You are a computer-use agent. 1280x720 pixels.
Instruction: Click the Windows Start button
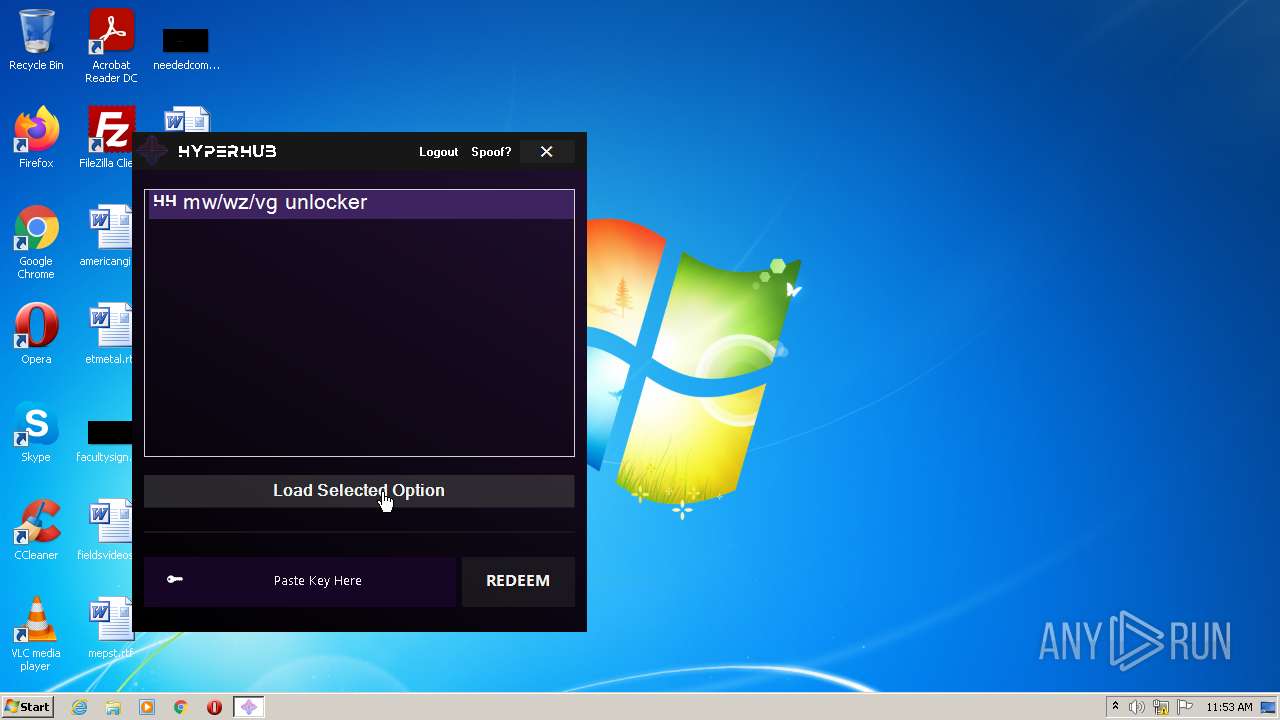tap(28, 706)
